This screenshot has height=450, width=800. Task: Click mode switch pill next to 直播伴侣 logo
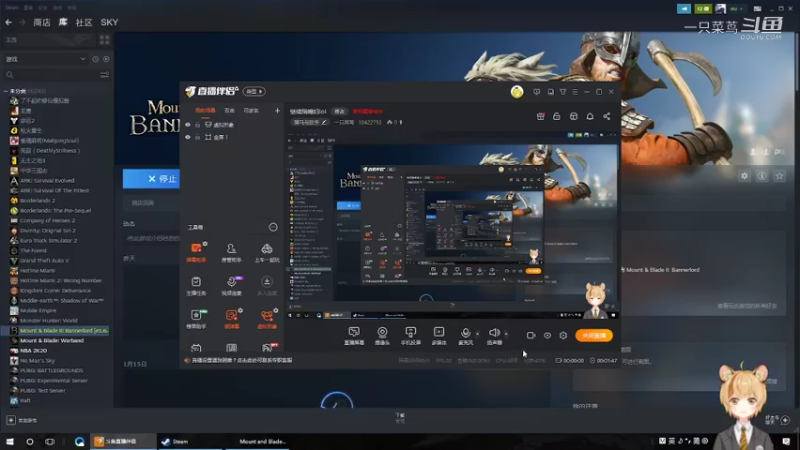click(x=254, y=91)
